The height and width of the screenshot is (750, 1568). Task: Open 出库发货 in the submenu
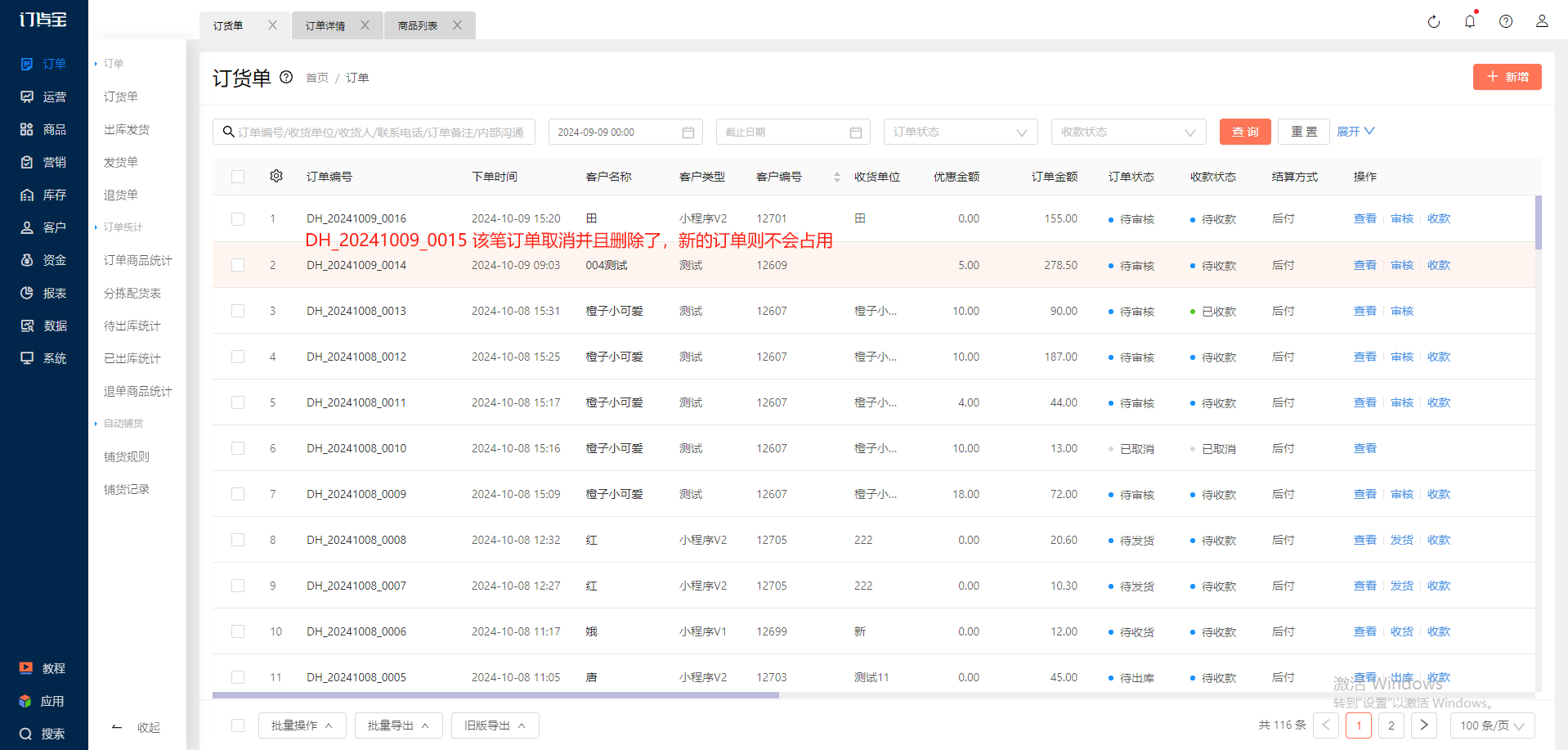[127, 129]
